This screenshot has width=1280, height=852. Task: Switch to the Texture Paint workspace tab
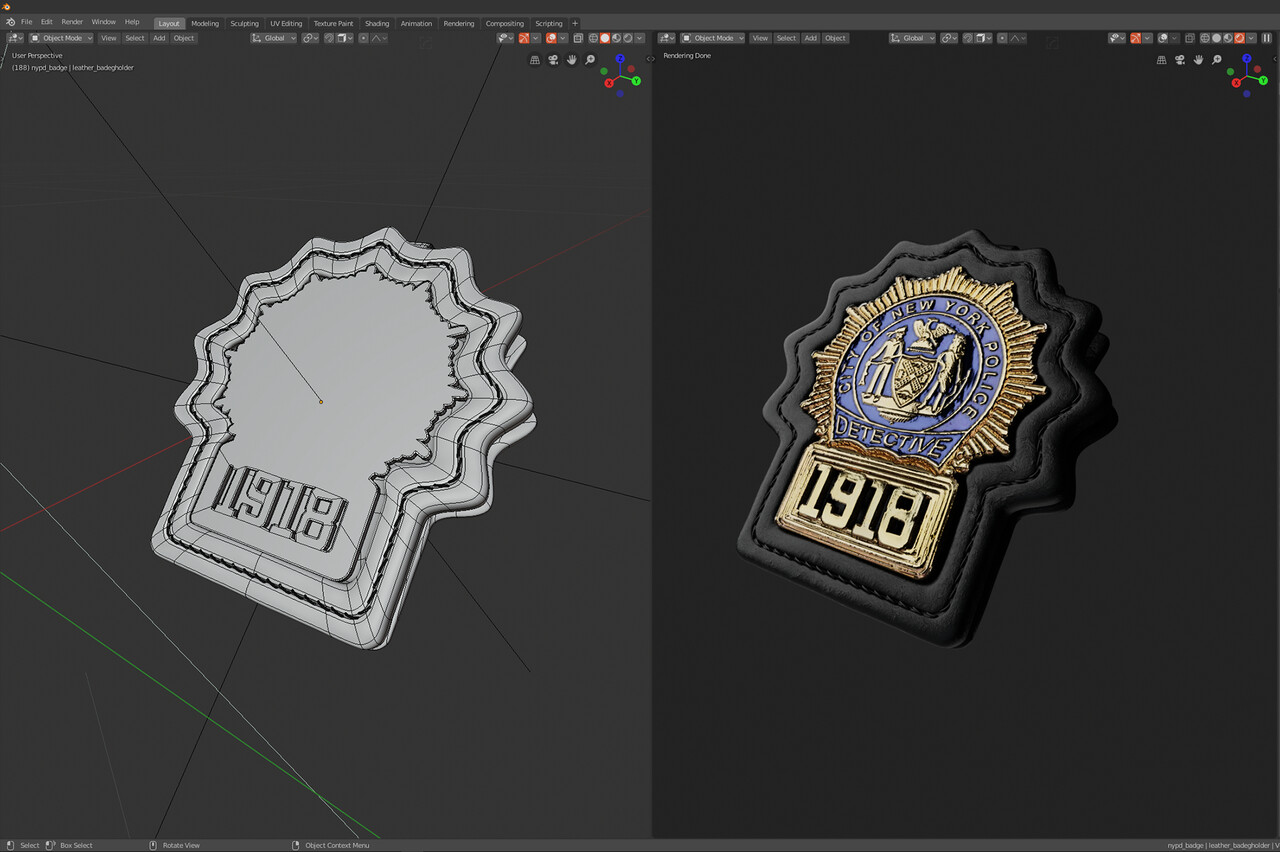[x=333, y=23]
